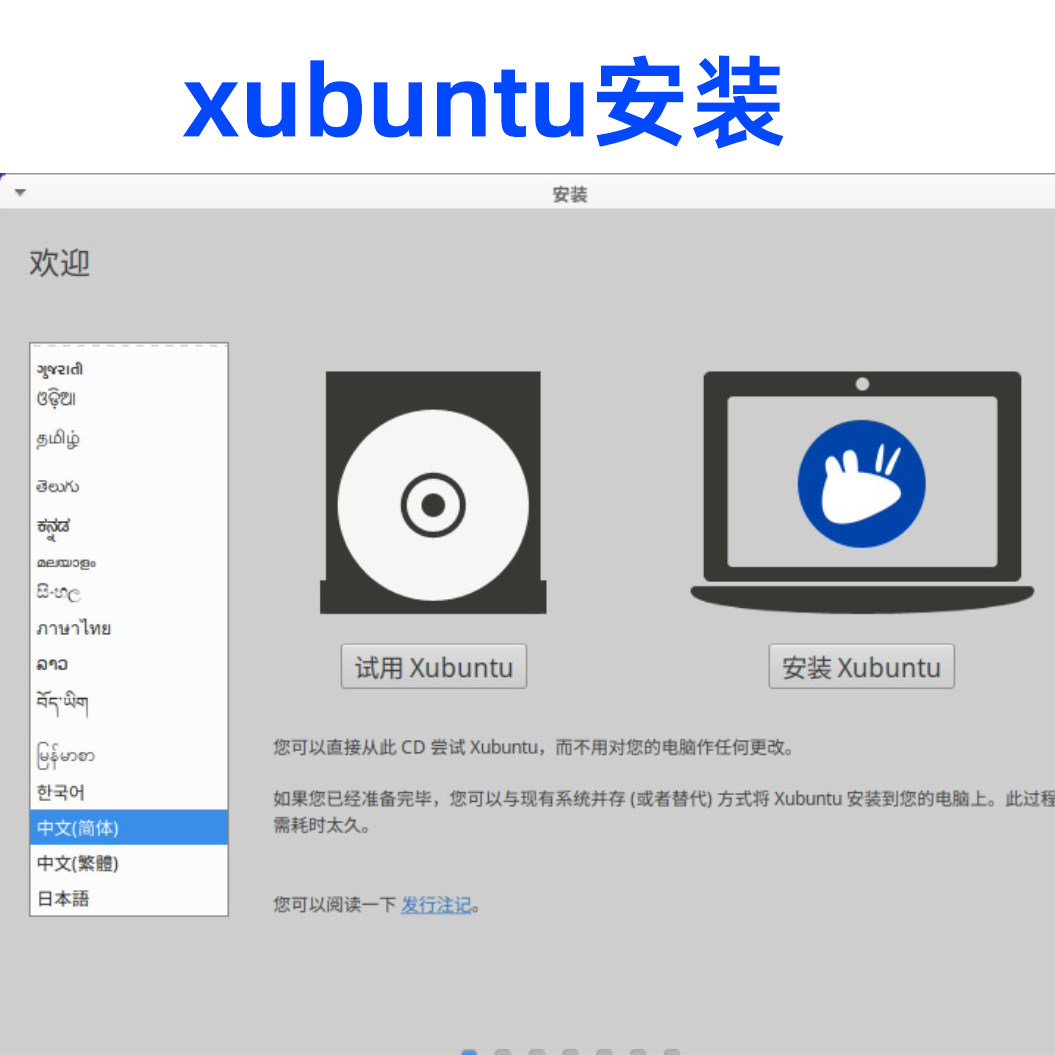Open the 发行注记 release notes link
1055x1055 pixels.
pos(436,905)
